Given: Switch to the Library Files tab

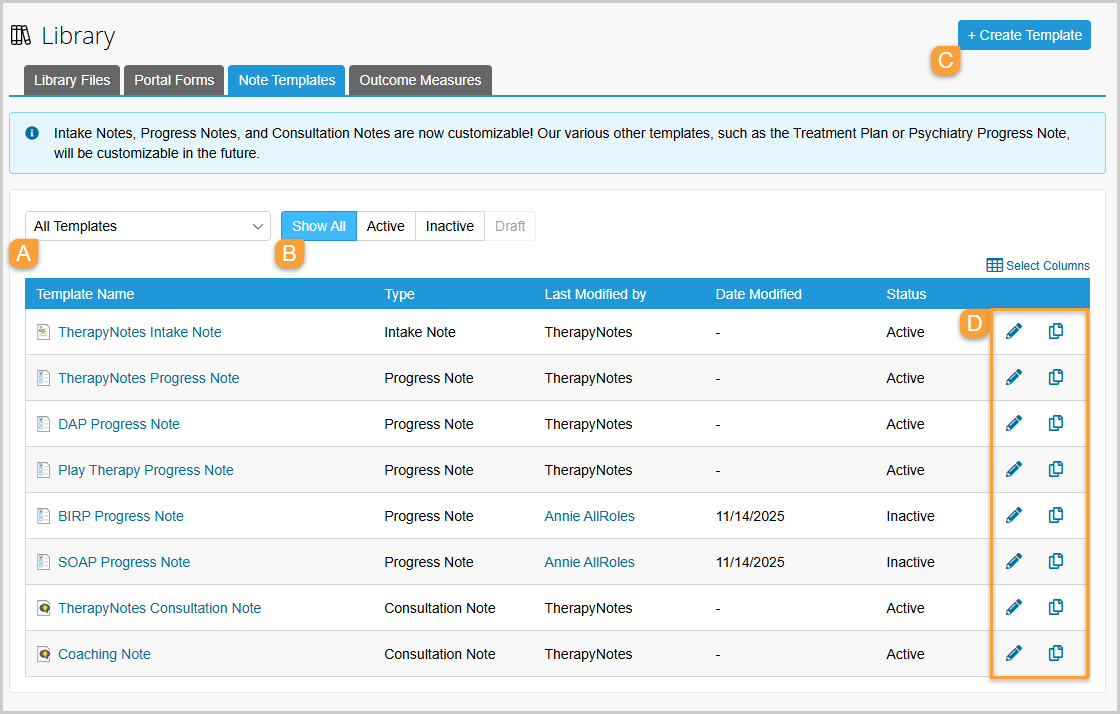Looking at the screenshot, I should 72,80.
